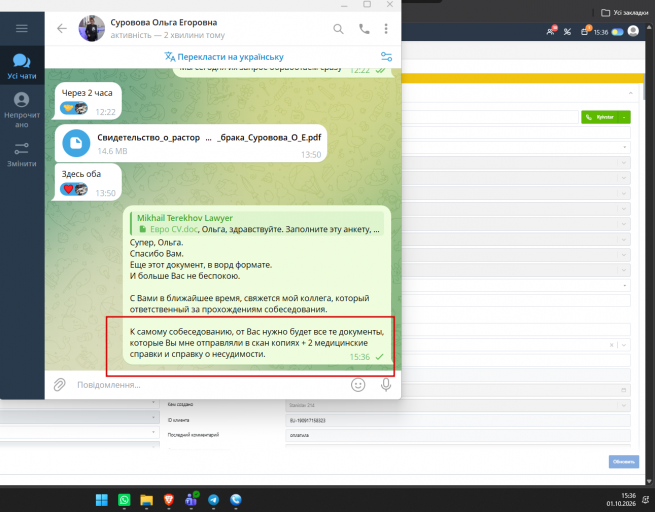Open Telegram from the taskbar
The image size is (655, 512).
(x=213, y=500)
